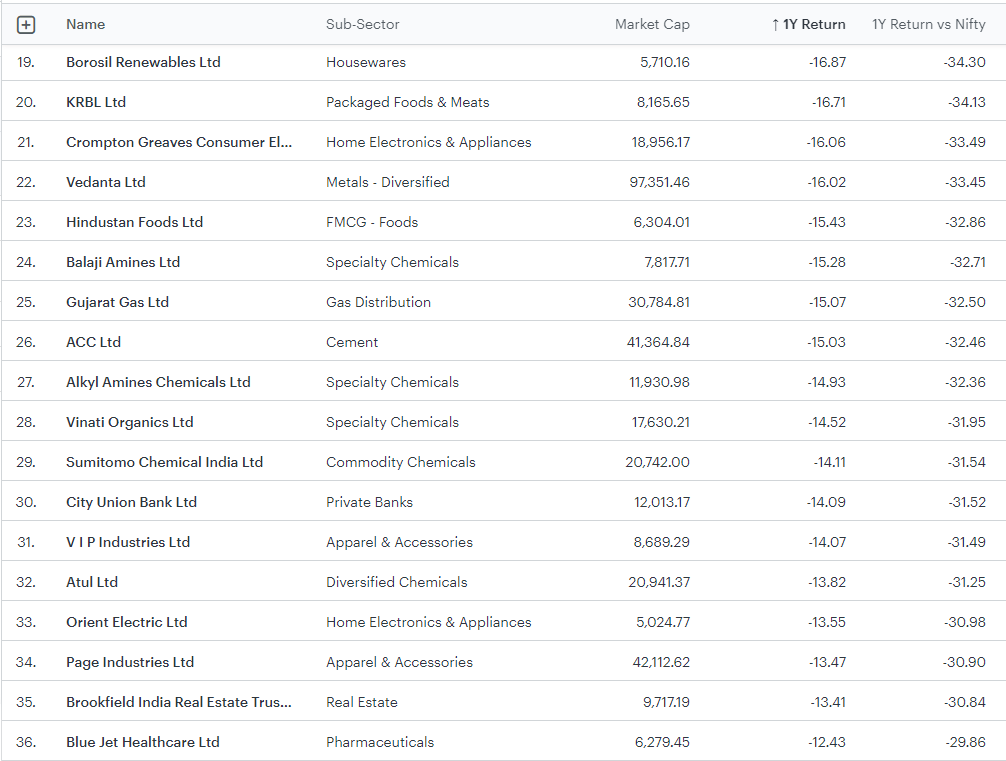This screenshot has width=1006, height=761.
Task: Open Gujarat Gas Ltd stock
Action: 117,302
